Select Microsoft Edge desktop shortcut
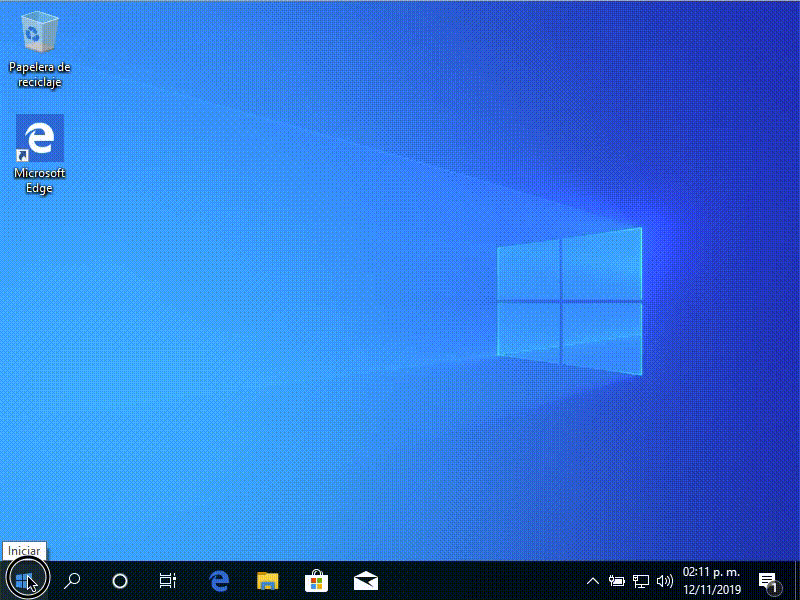 tap(40, 155)
